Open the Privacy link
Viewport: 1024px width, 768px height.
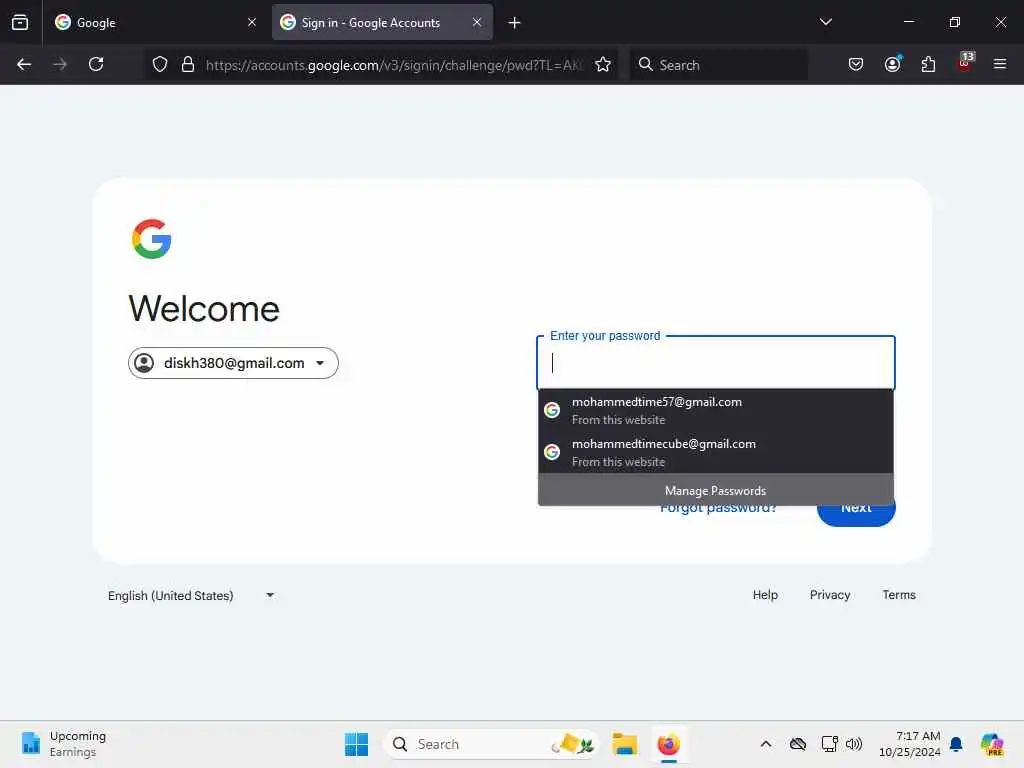[830, 595]
